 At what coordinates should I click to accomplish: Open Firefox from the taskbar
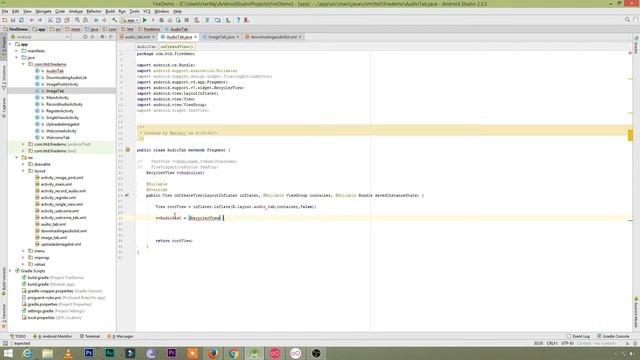[213, 353]
